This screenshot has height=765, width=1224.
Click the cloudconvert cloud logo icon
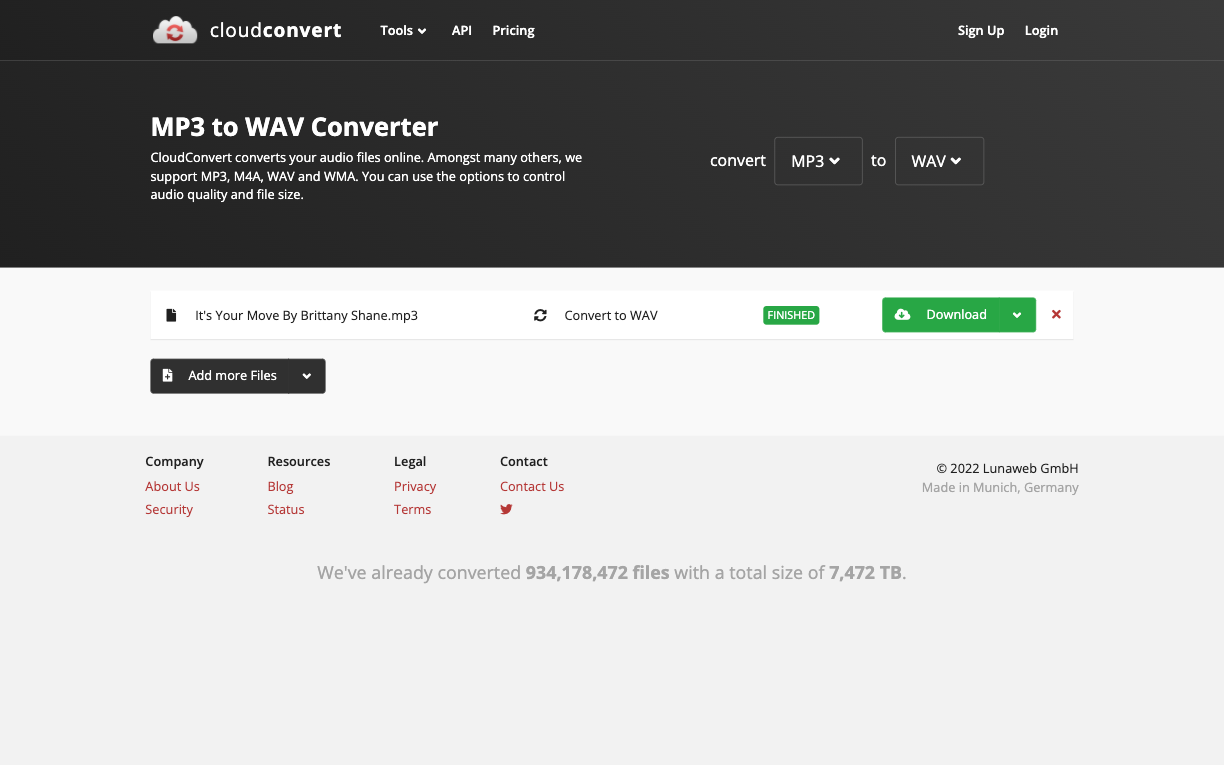[175, 30]
